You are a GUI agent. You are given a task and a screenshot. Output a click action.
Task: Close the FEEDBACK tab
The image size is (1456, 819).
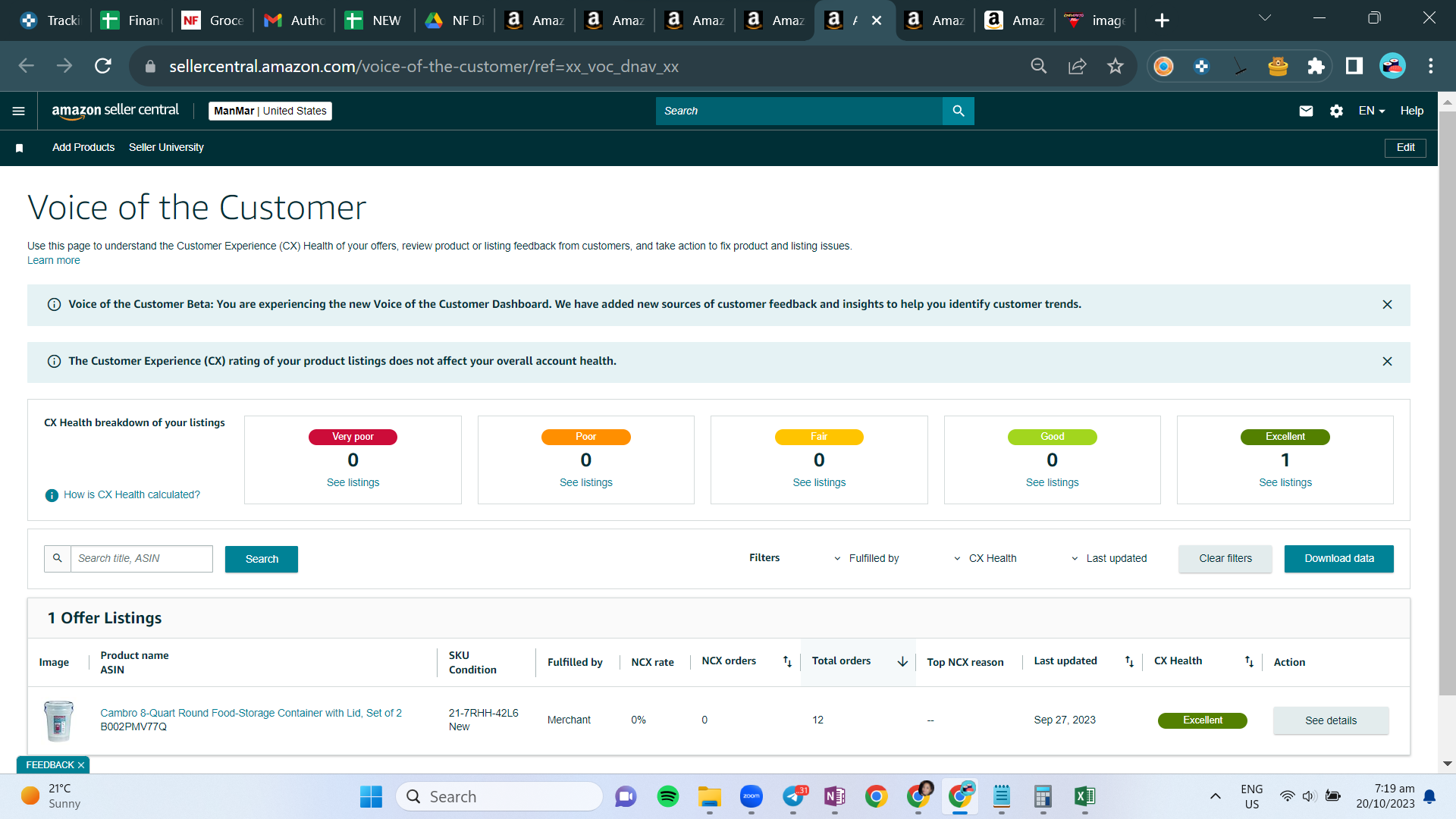(x=81, y=765)
